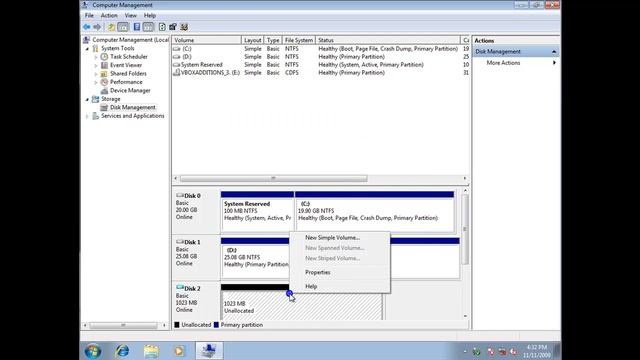Click the blue Help toolbar icon
Image resolution: width=640 pixels, height=360 pixels.
pyautogui.click(x=137, y=27)
